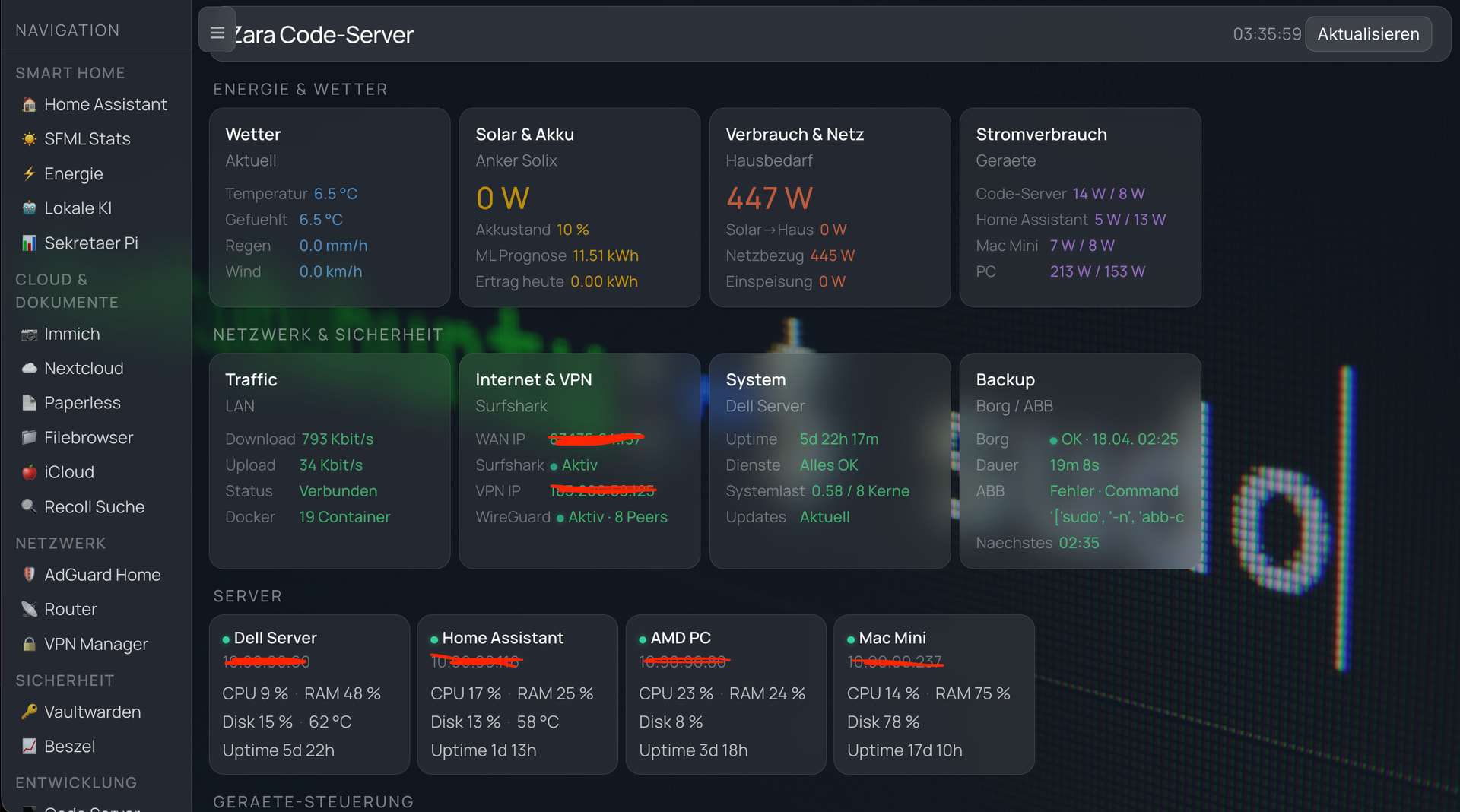Image resolution: width=1460 pixels, height=812 pixels.
Task: Select the Router sidebar link
Action: click(70, 610)
